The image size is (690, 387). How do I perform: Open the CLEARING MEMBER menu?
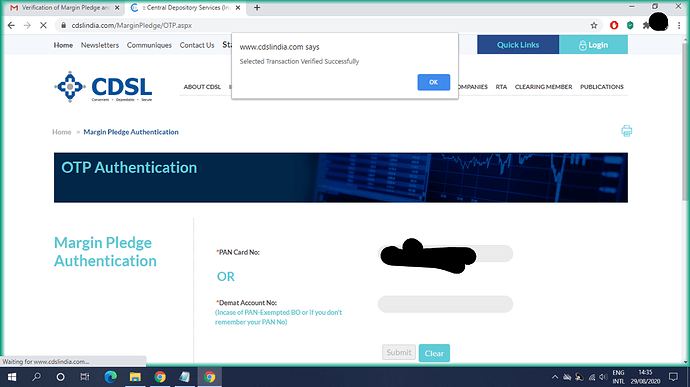point(543,87)
